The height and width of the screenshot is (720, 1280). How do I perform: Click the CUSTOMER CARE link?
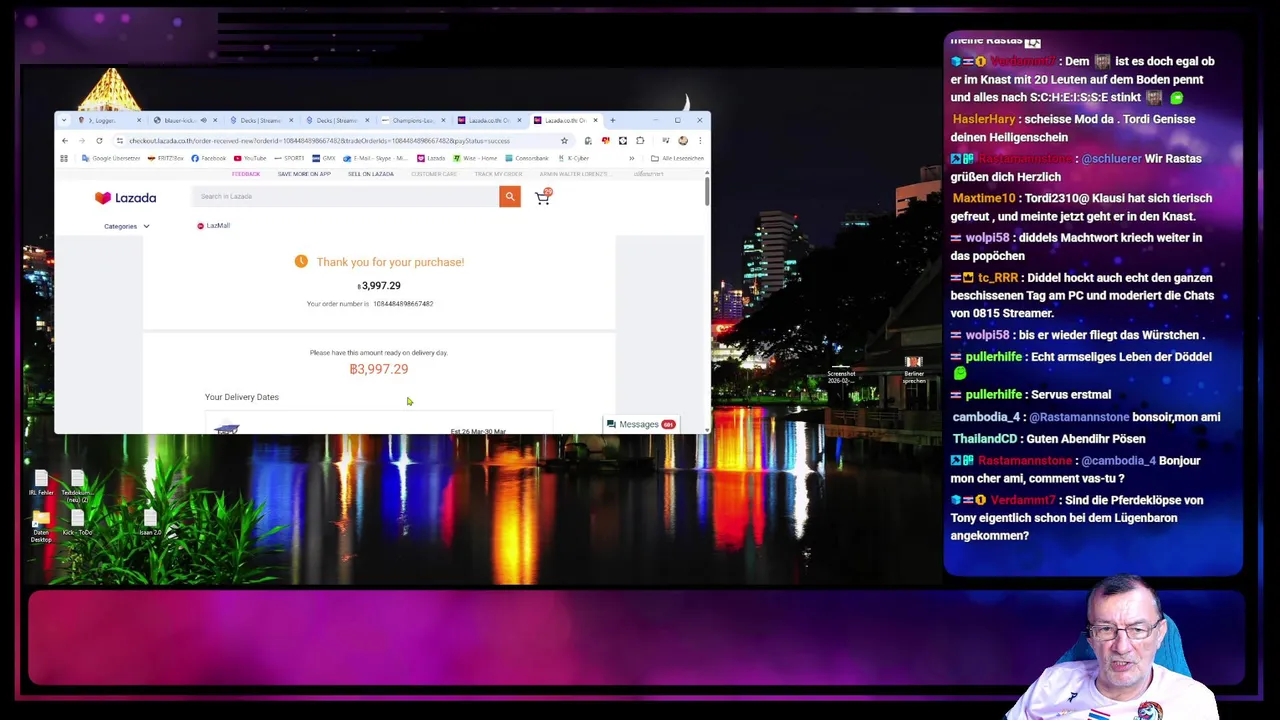434,174
